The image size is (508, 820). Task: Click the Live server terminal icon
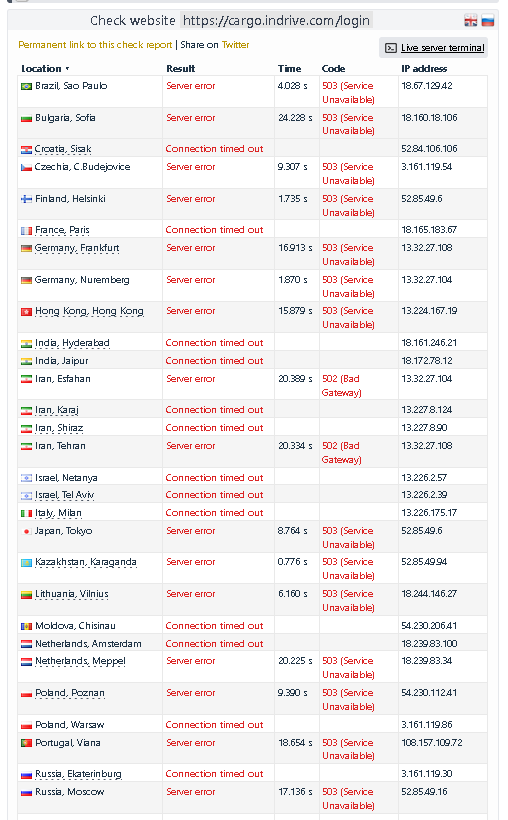click(390, 48)
